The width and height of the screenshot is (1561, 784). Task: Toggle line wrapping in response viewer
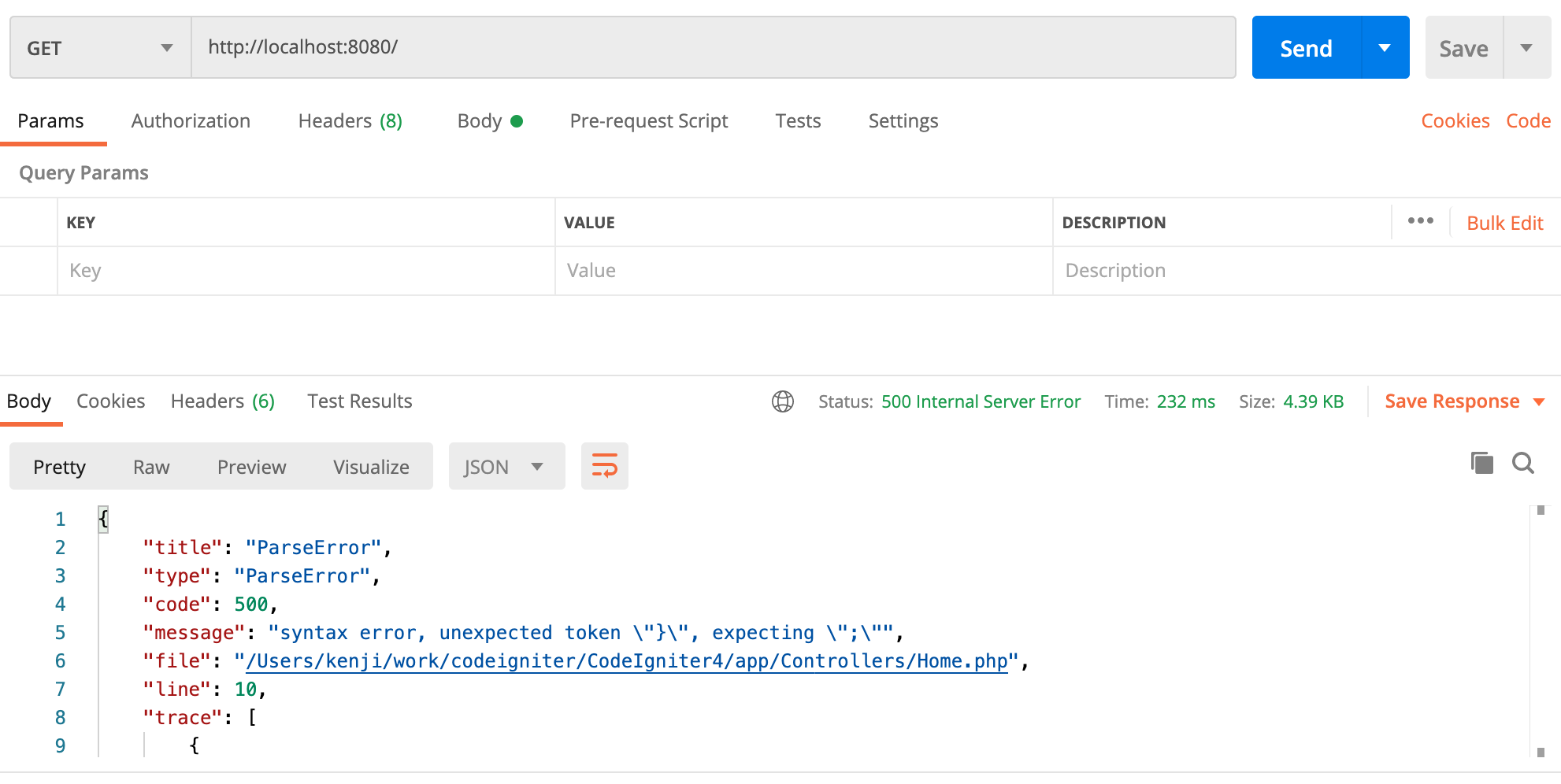604,465
